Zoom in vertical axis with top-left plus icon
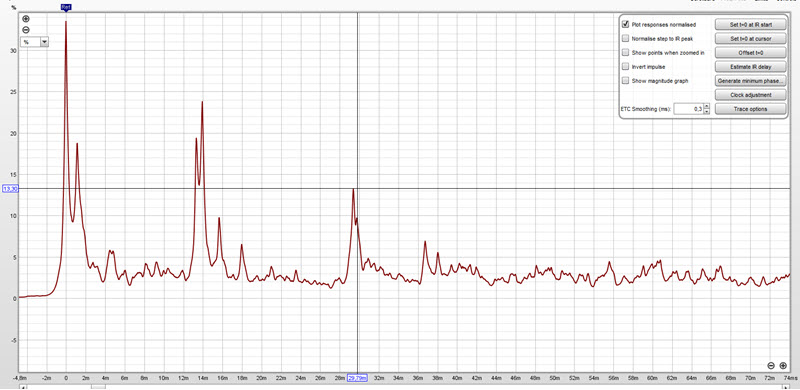 point(26,19)
